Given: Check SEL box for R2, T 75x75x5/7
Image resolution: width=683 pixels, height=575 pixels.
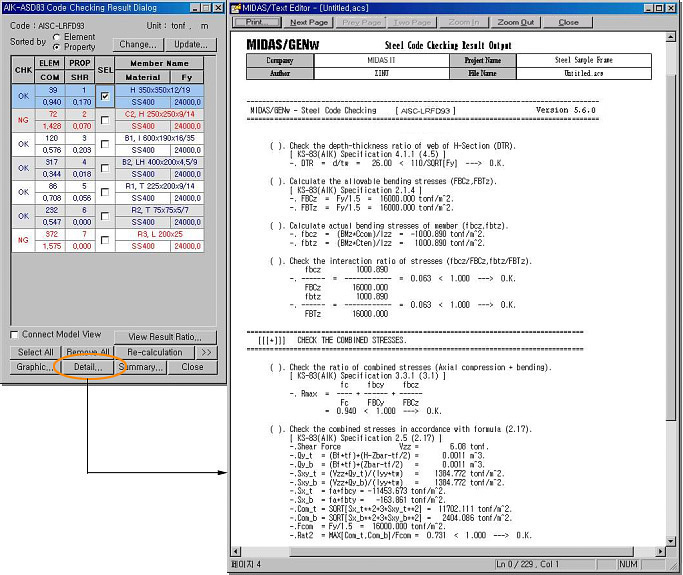Looking at the screenshot, I should pyautogui.click(x=105, y=216).
